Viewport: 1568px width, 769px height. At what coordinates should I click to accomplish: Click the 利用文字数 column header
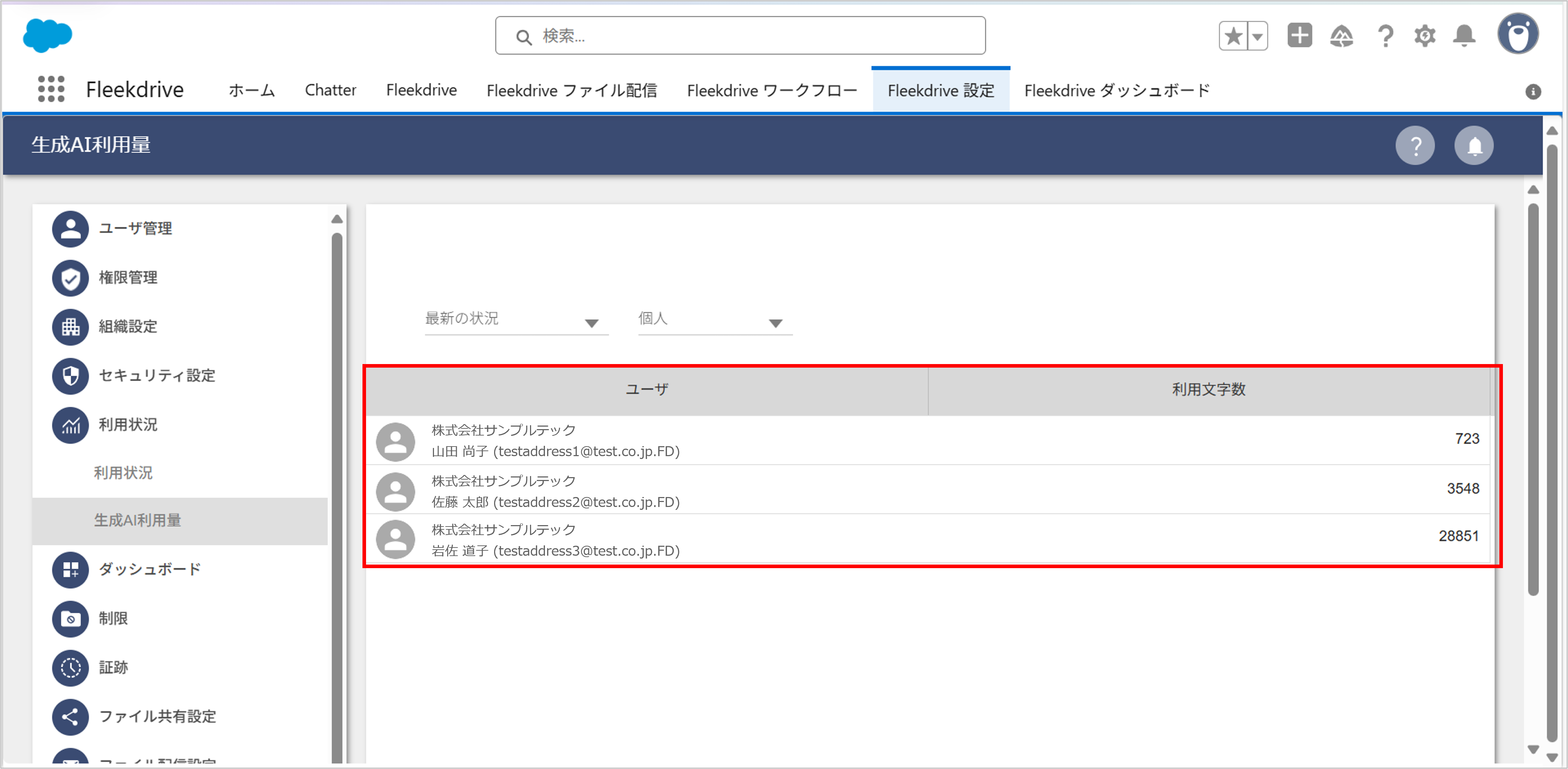(x=1209, y=390)
